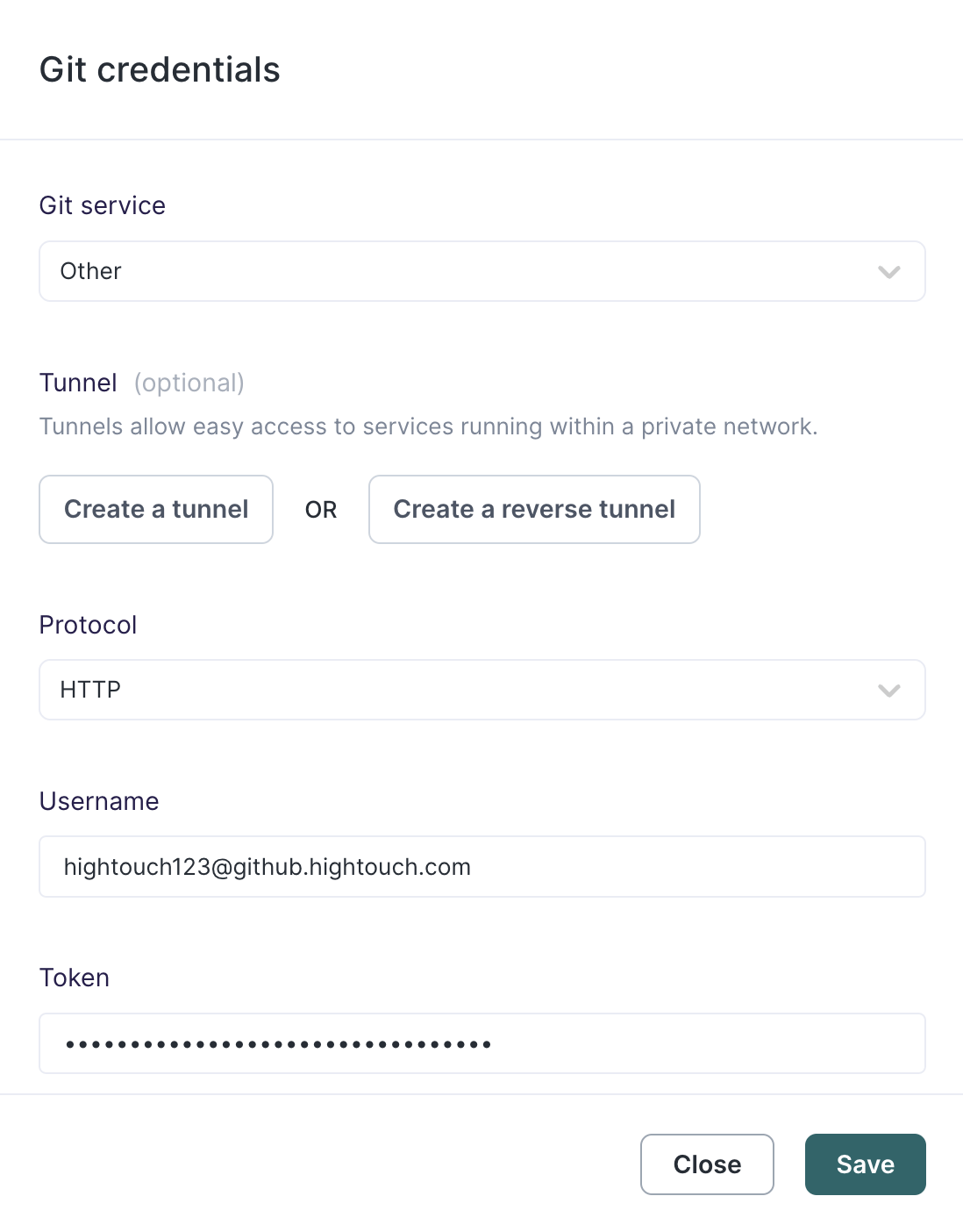Click the masked token dots
Screen dimensions: 963x1232
[x=278, y=1044]
